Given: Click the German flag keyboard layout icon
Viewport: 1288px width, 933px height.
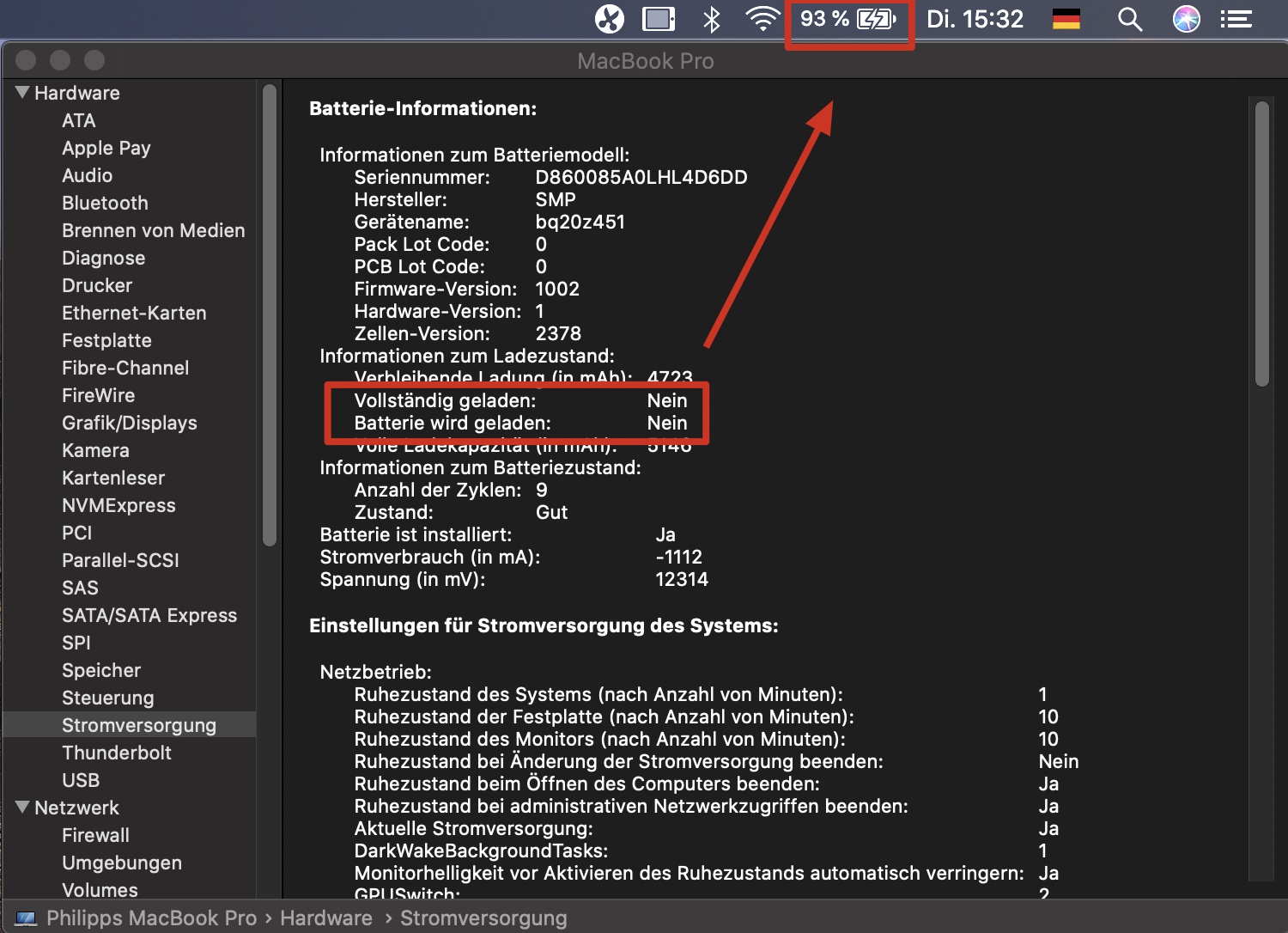Looking at the screenshot, I should click(1066, 18).
